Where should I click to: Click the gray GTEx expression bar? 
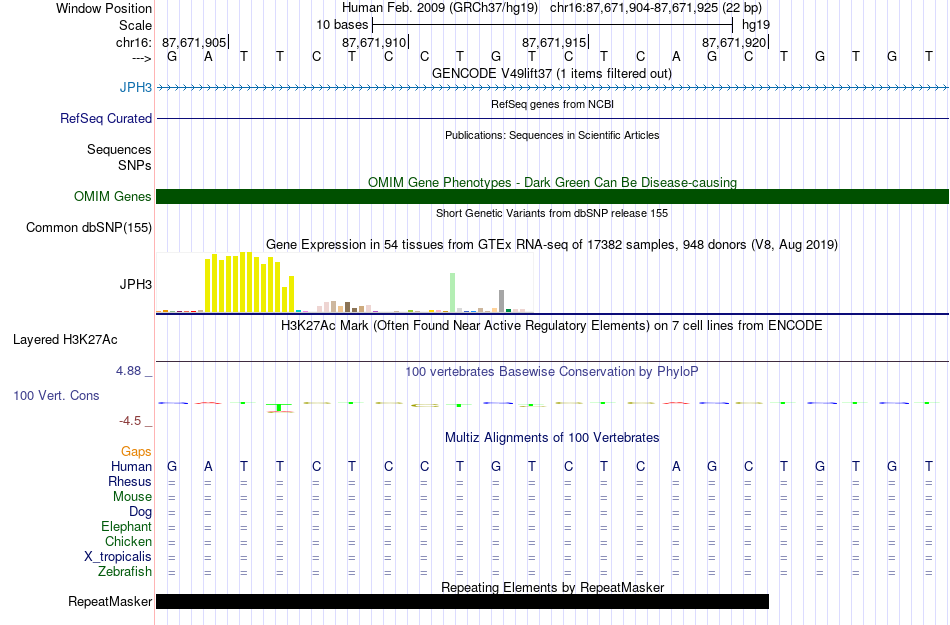501,301
